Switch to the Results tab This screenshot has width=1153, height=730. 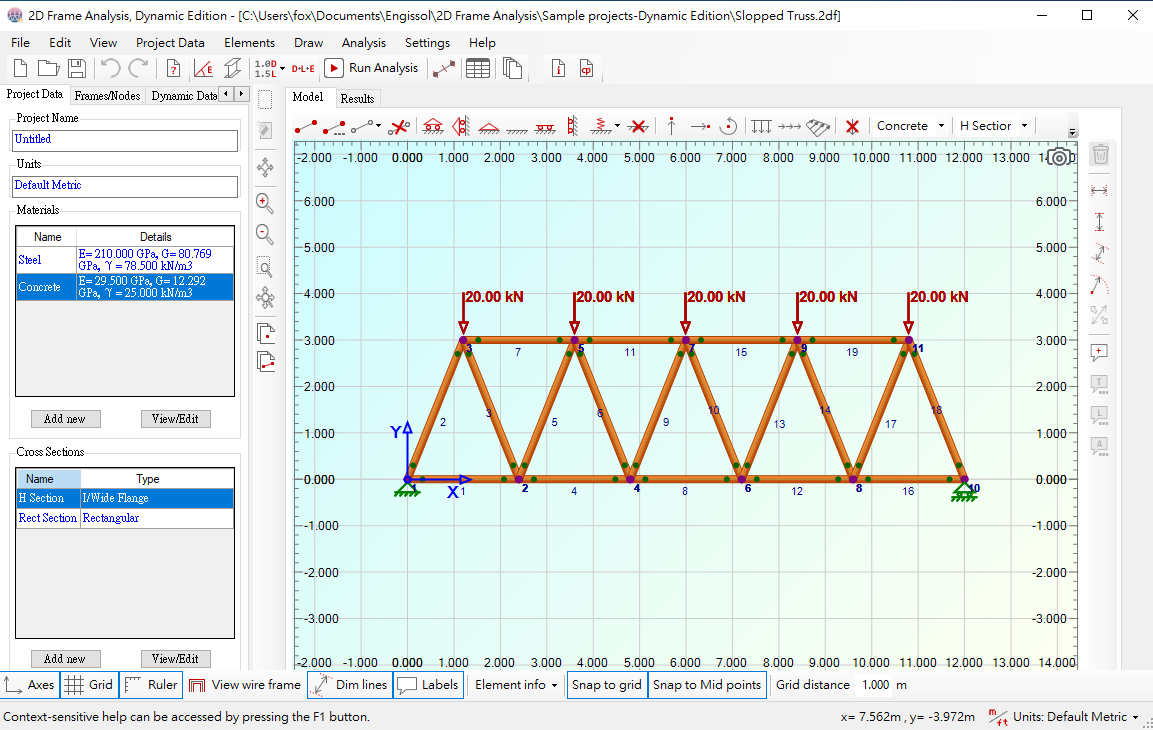(357, 98)
